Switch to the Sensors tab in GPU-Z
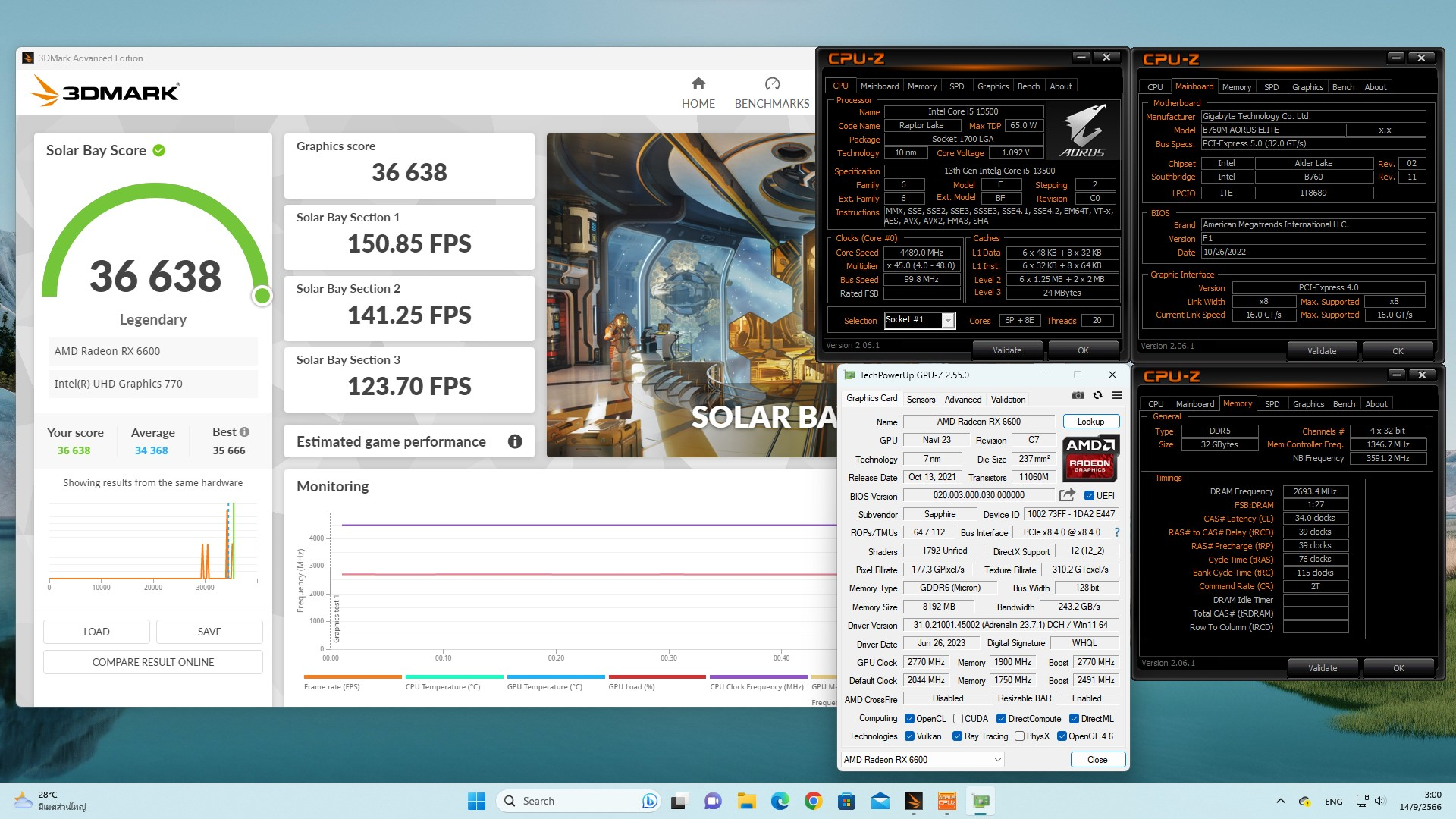 [x=921, y=400]
